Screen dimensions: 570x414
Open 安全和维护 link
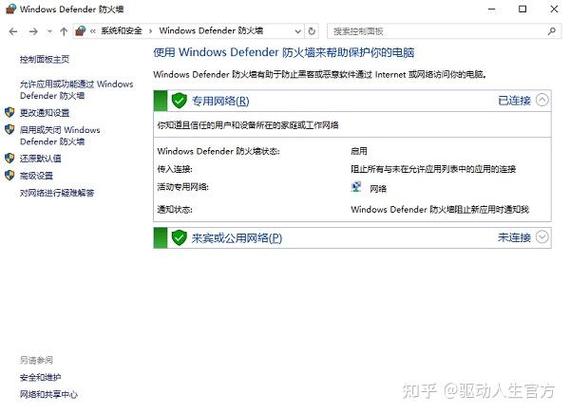coord(40,377)
